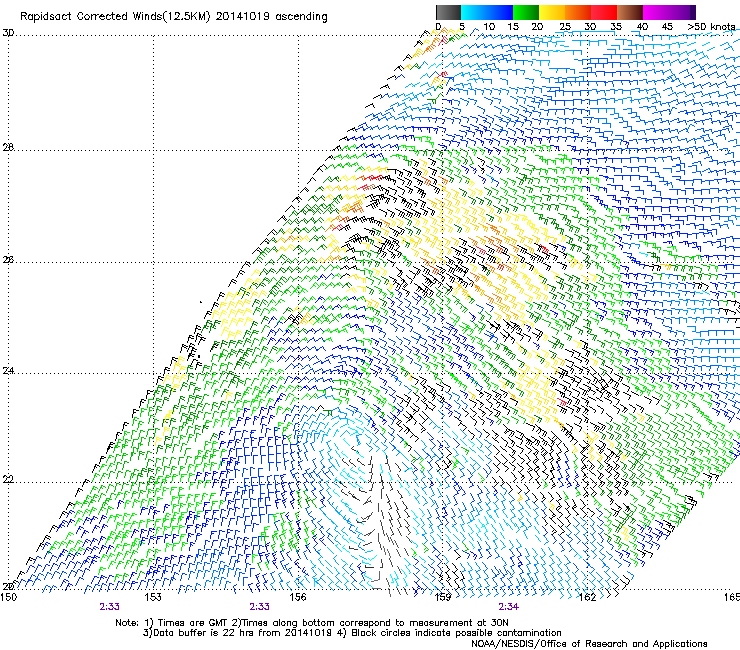Click the 'Note: 1) Times are GMT' line
The width and height of the screenshot is (740, 650).
[312, 623]
